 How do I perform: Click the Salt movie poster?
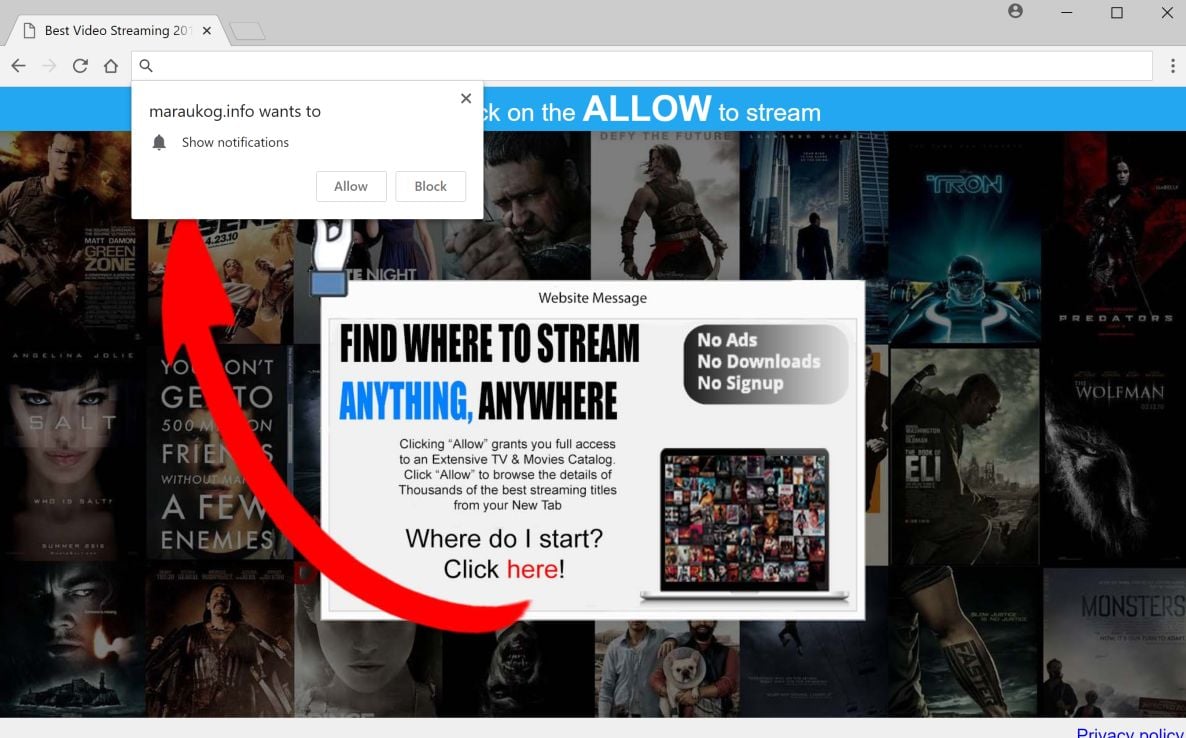tap(71, 454)
